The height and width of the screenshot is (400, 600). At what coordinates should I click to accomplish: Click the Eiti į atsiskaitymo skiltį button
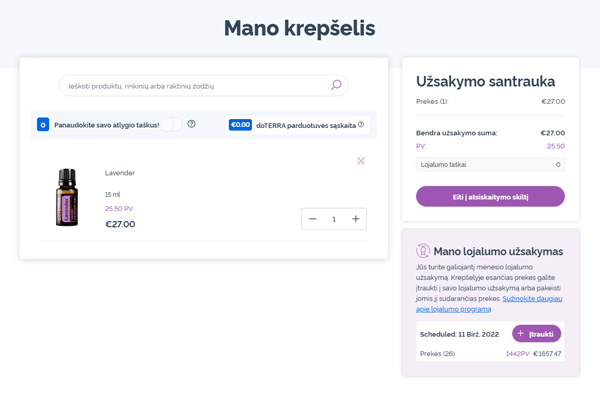490,197
